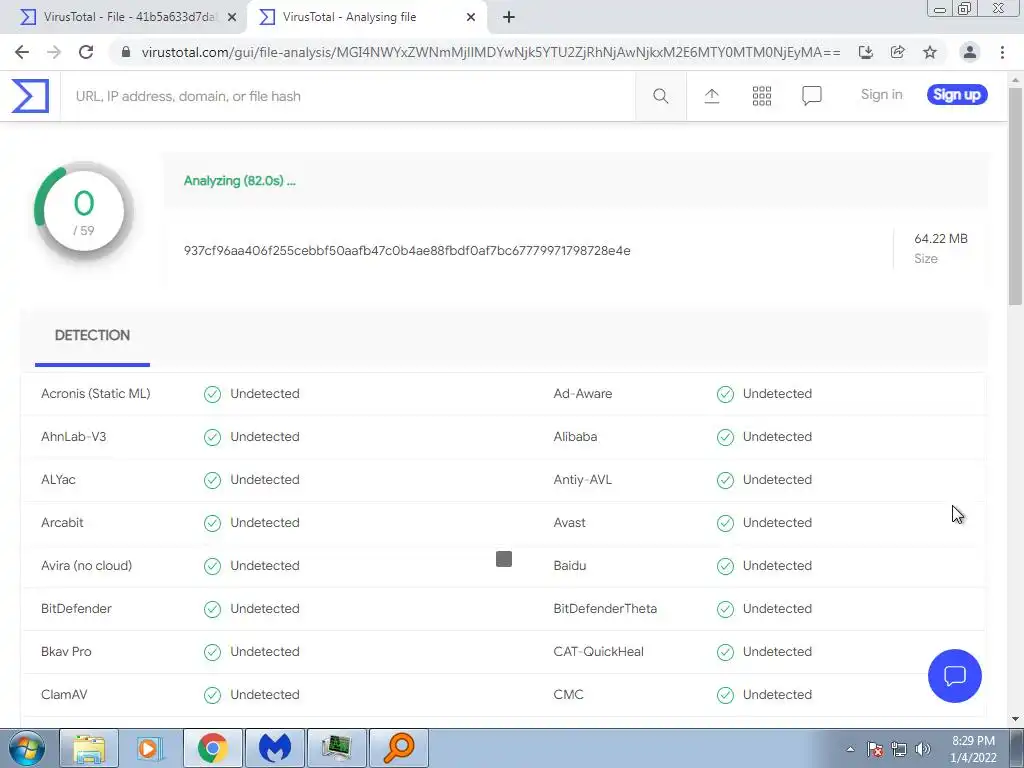
Task: Open the Chrome profile avatar icon
Action: click(970, 52)
